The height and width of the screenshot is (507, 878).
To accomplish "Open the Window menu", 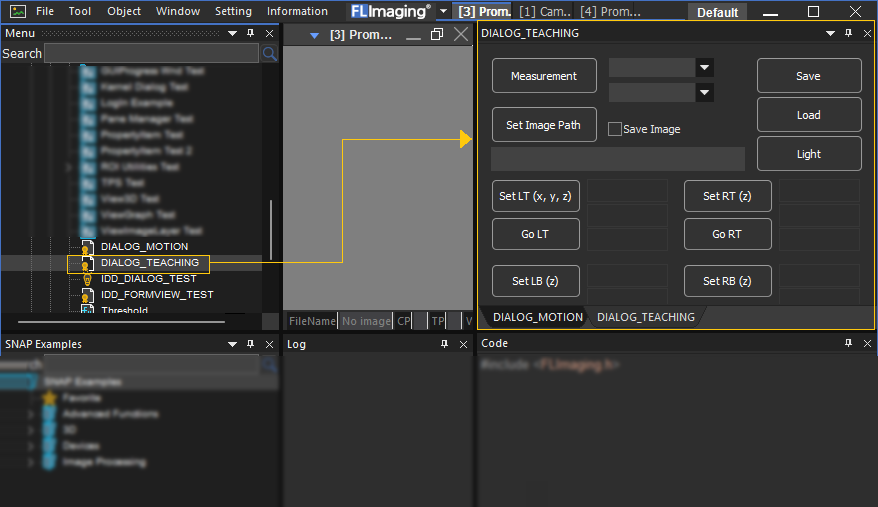I will (x=178, y=11).
